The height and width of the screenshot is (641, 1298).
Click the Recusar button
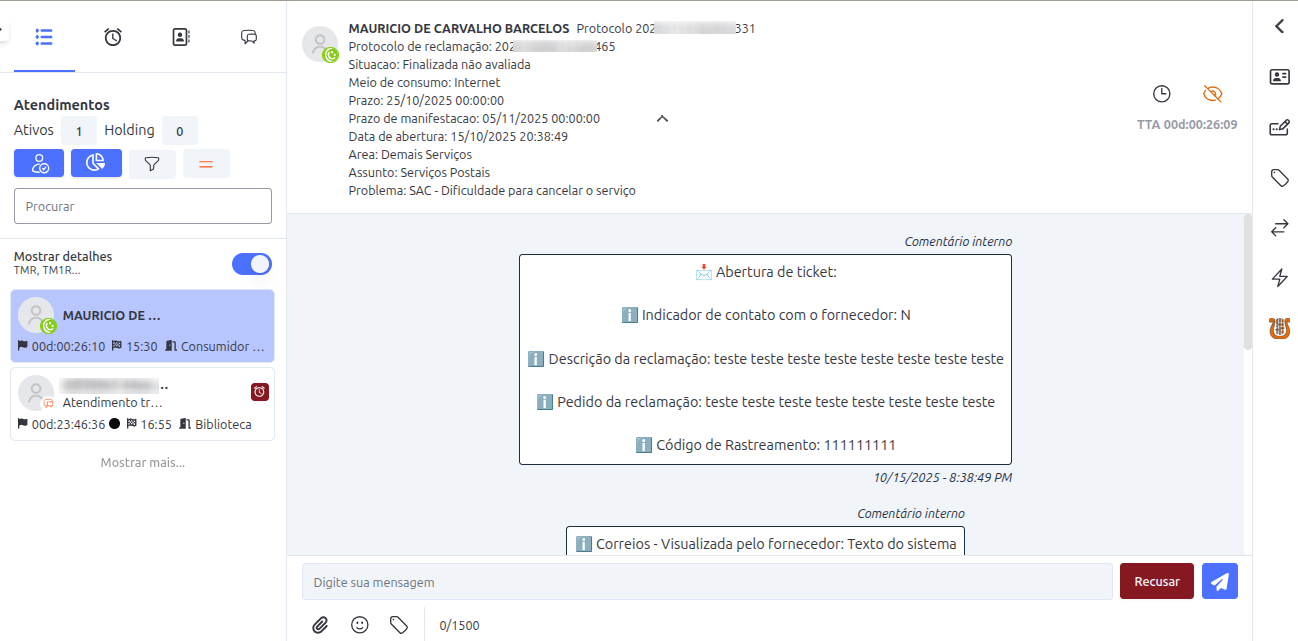tap(1156, 581)
